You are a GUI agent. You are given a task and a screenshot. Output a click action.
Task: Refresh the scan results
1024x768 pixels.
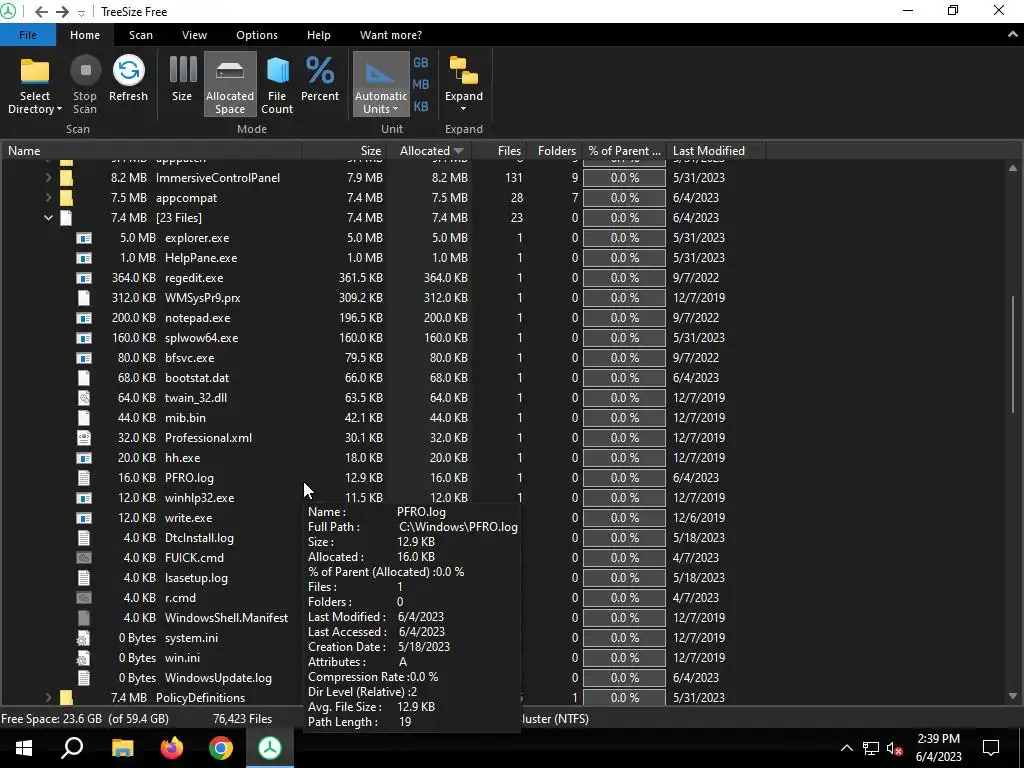coord(128,80)
